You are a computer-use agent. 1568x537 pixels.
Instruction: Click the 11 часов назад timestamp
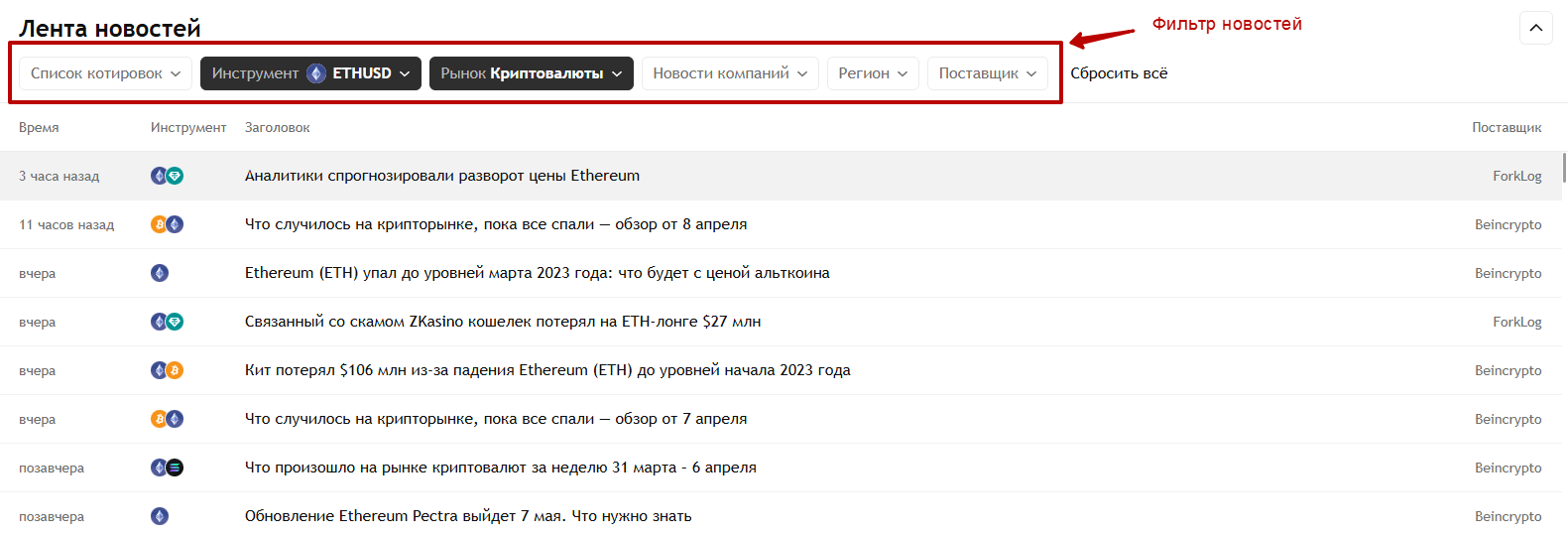66,224
